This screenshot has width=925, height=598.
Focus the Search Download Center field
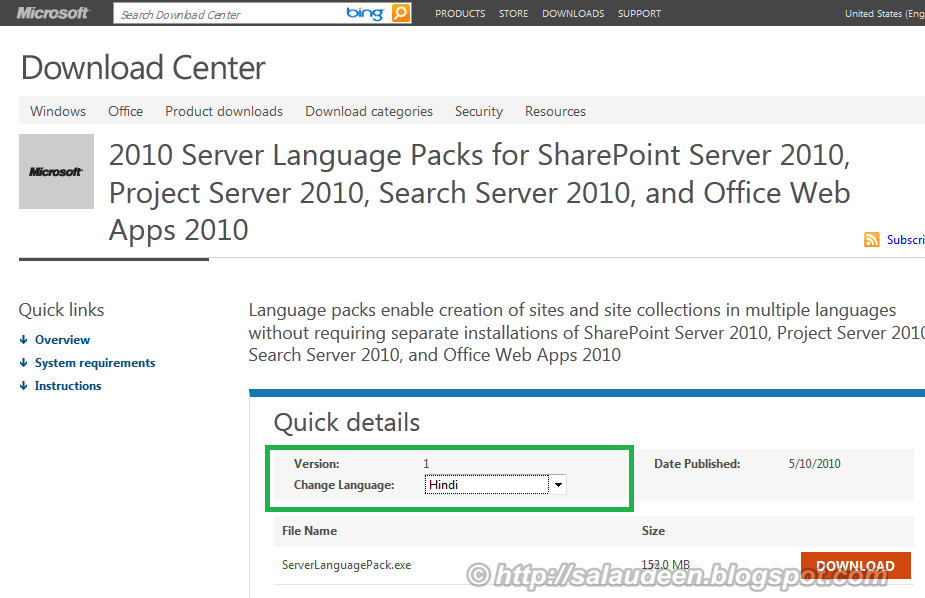230,14
